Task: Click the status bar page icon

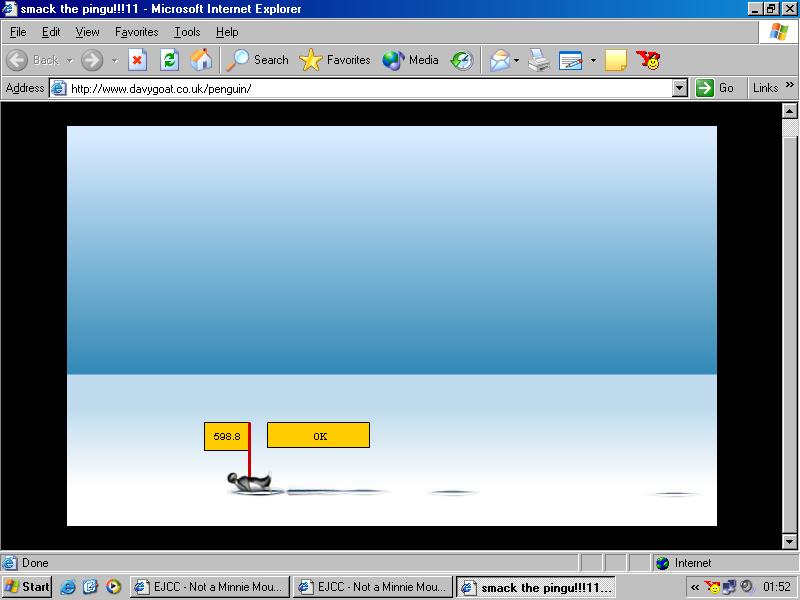Action: point(9,563)
